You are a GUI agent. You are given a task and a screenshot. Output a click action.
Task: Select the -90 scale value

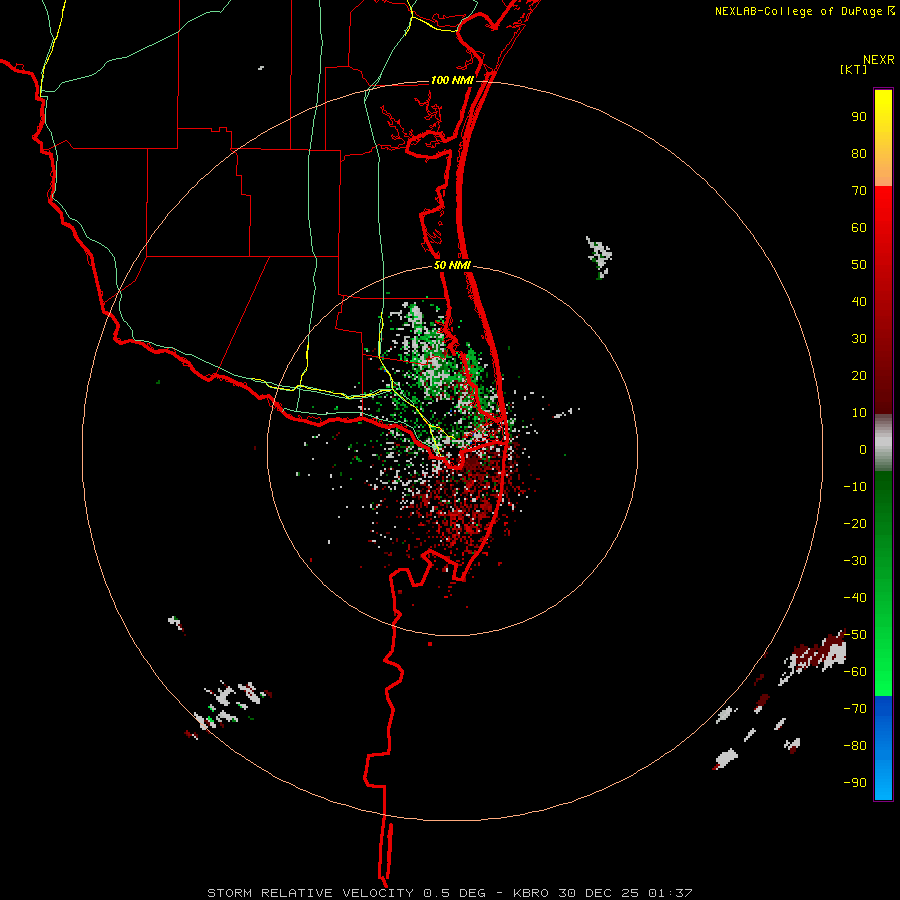[855, 783]
